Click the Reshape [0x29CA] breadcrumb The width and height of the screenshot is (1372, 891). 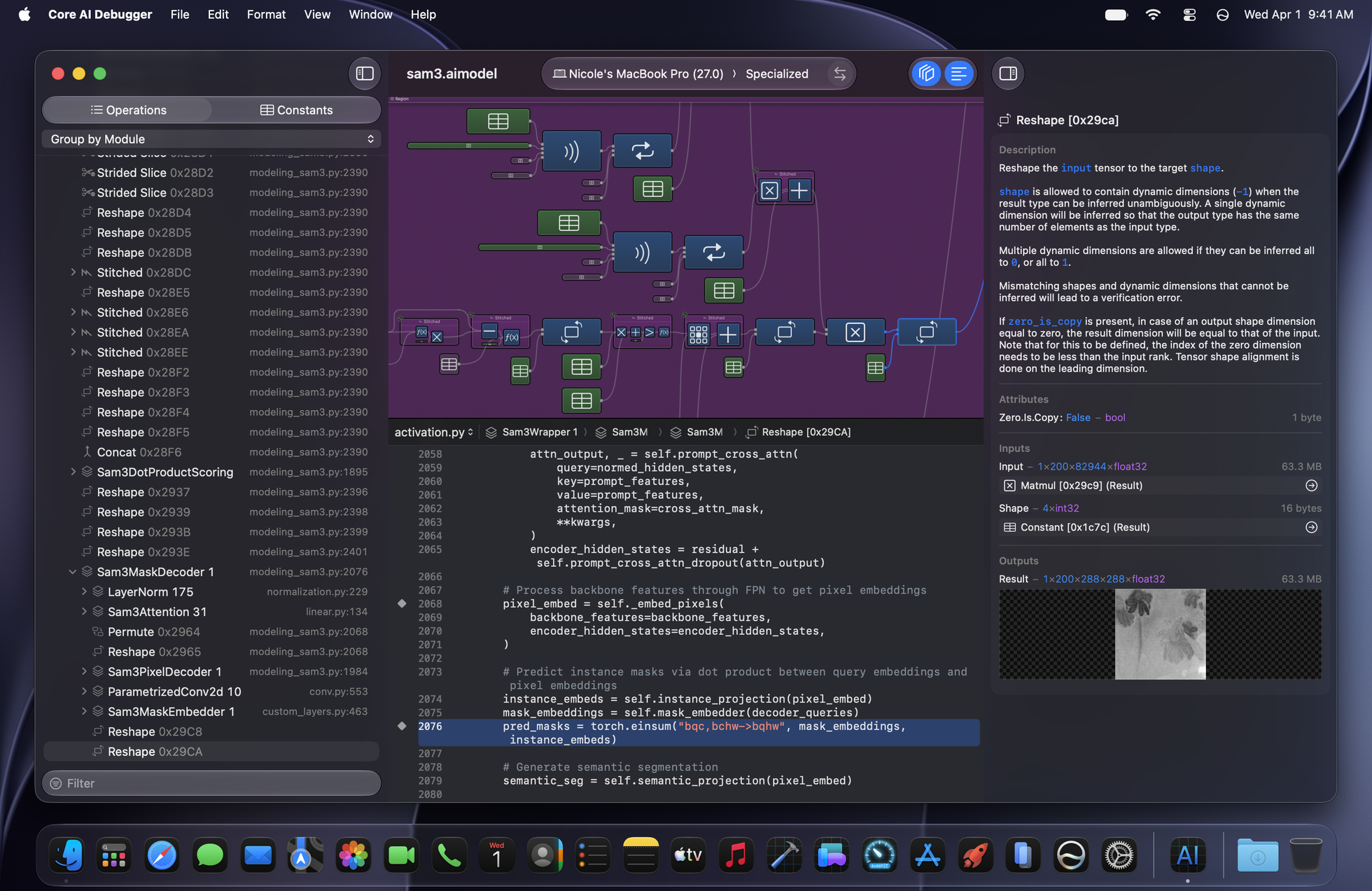(799, 432)
